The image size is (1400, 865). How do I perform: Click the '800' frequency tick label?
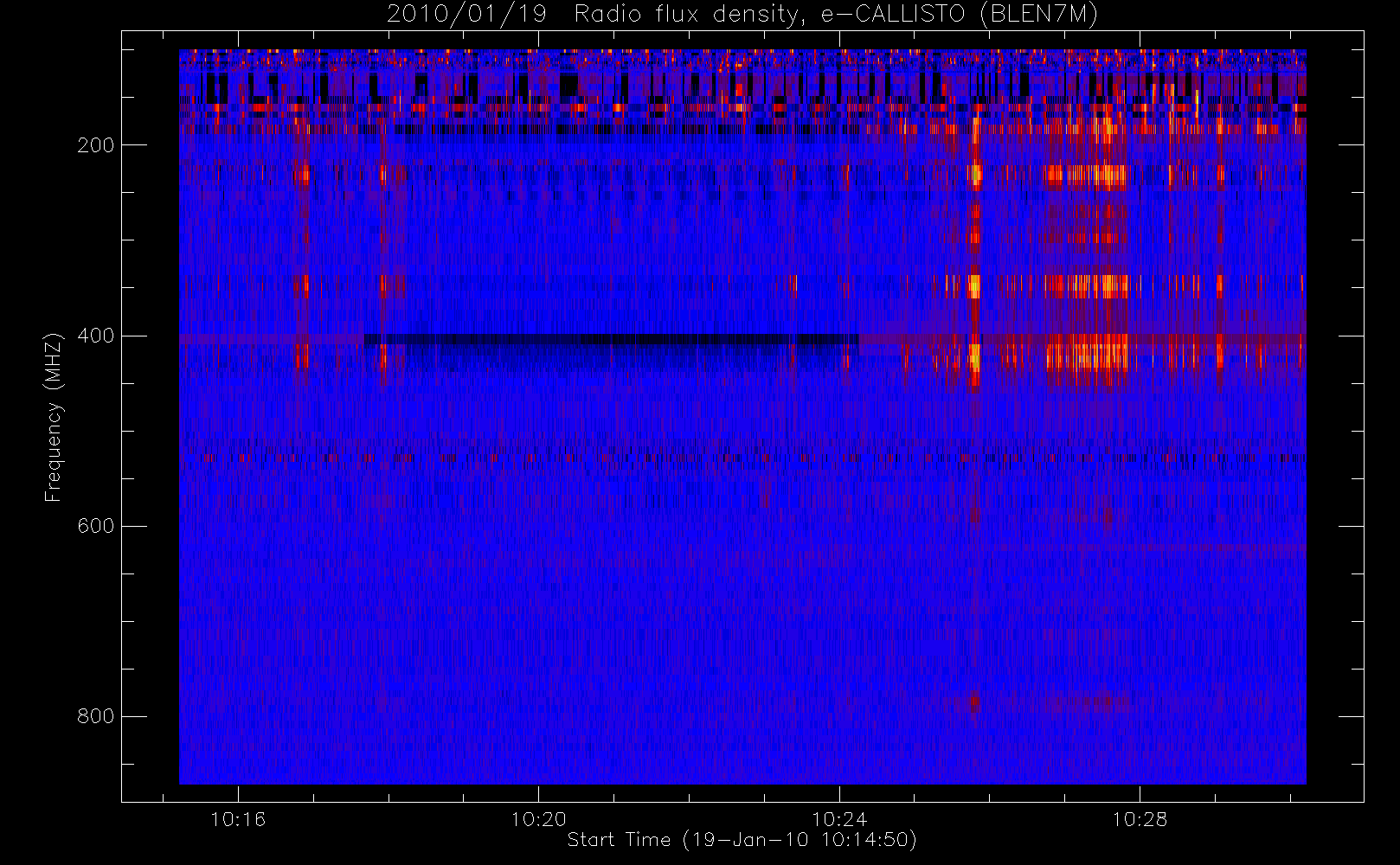coord(95,716)
